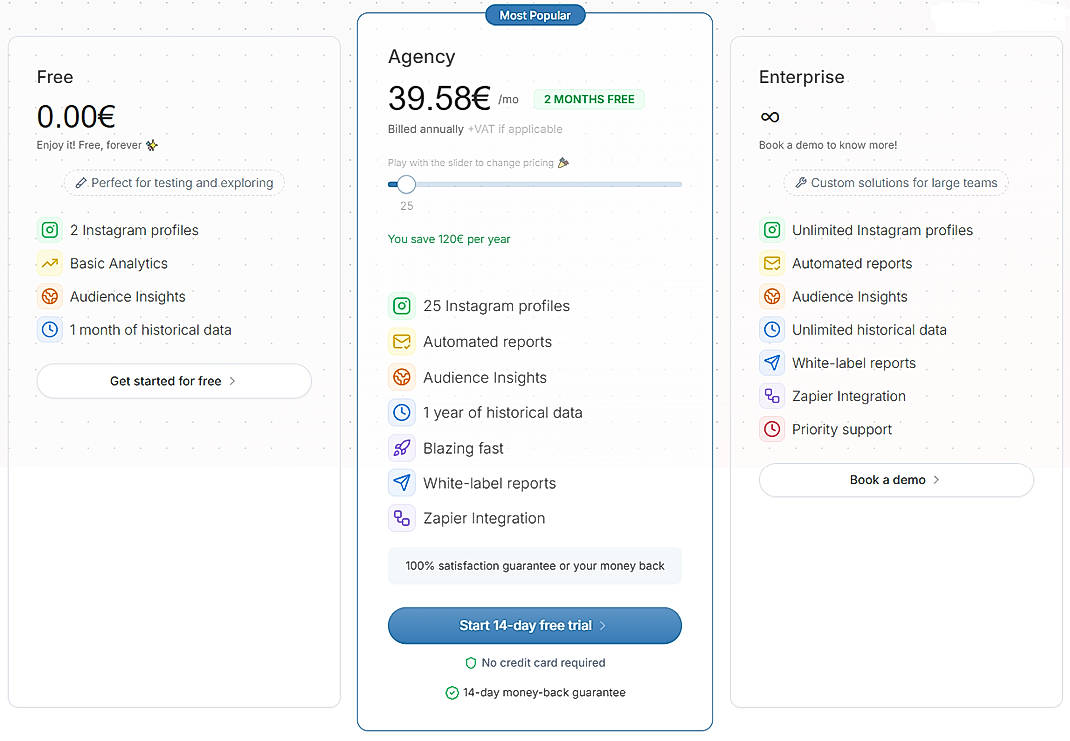Click the Custom solutions for large teams pill

tap(896, 183)
